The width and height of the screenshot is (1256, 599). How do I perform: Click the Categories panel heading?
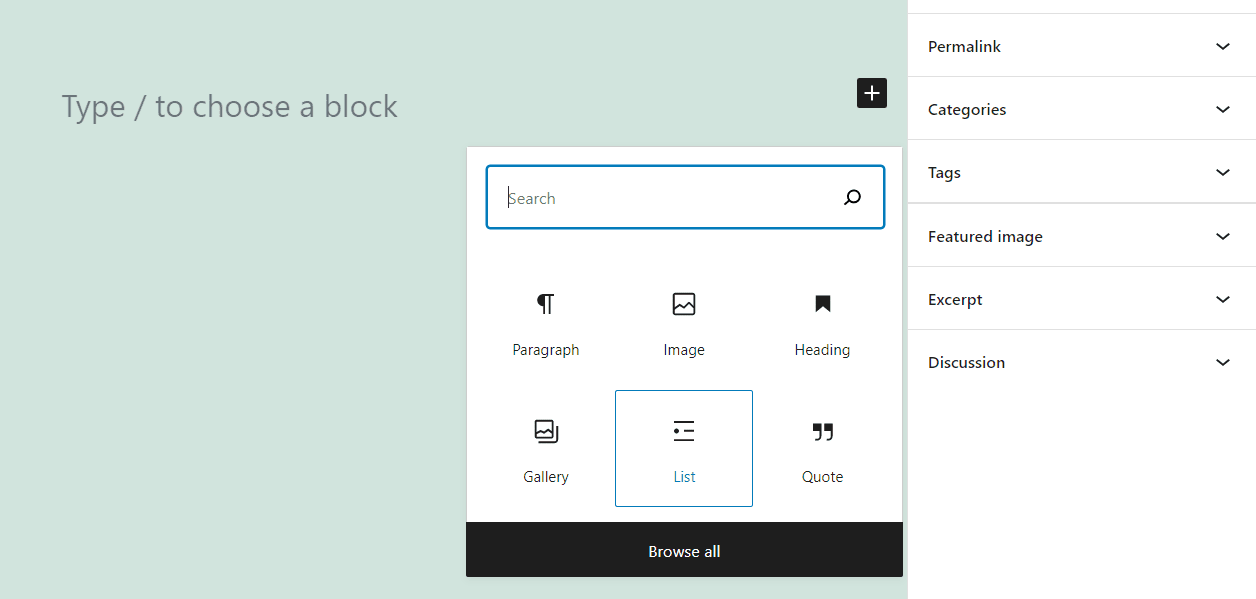(966, 109)
